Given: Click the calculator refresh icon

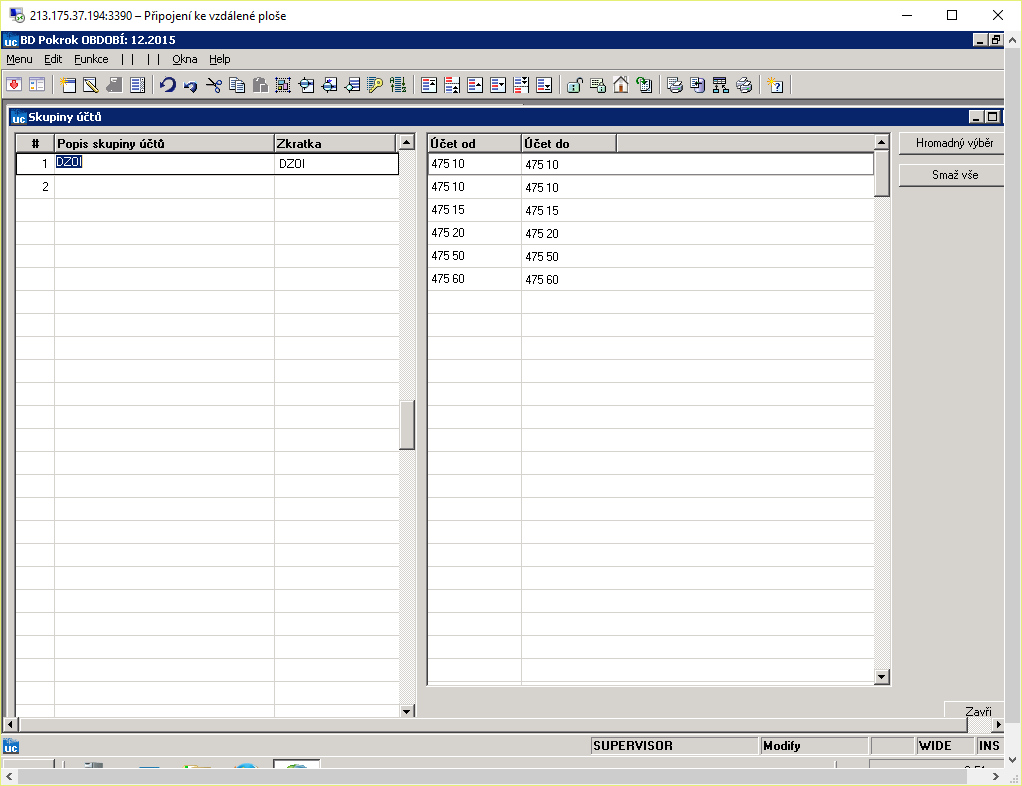Looking at the screenshot, I should (x=644, y=85).
